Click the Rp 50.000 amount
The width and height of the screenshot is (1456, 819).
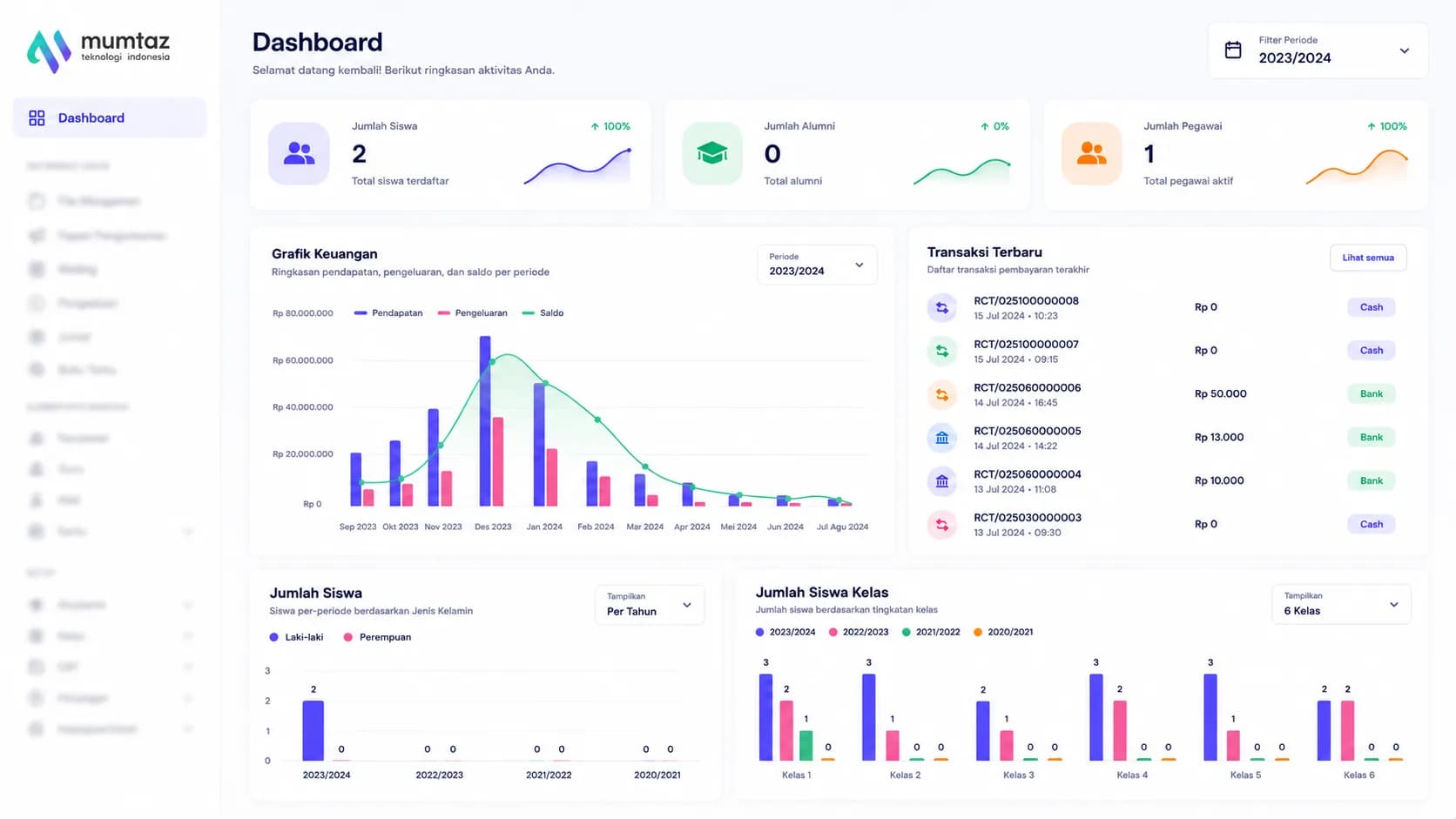(1220, 394)
